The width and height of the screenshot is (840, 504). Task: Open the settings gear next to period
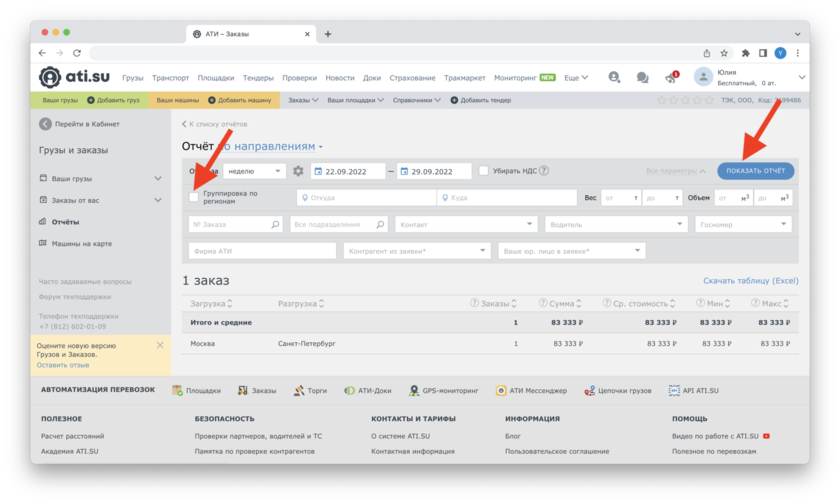coord(298,171)
